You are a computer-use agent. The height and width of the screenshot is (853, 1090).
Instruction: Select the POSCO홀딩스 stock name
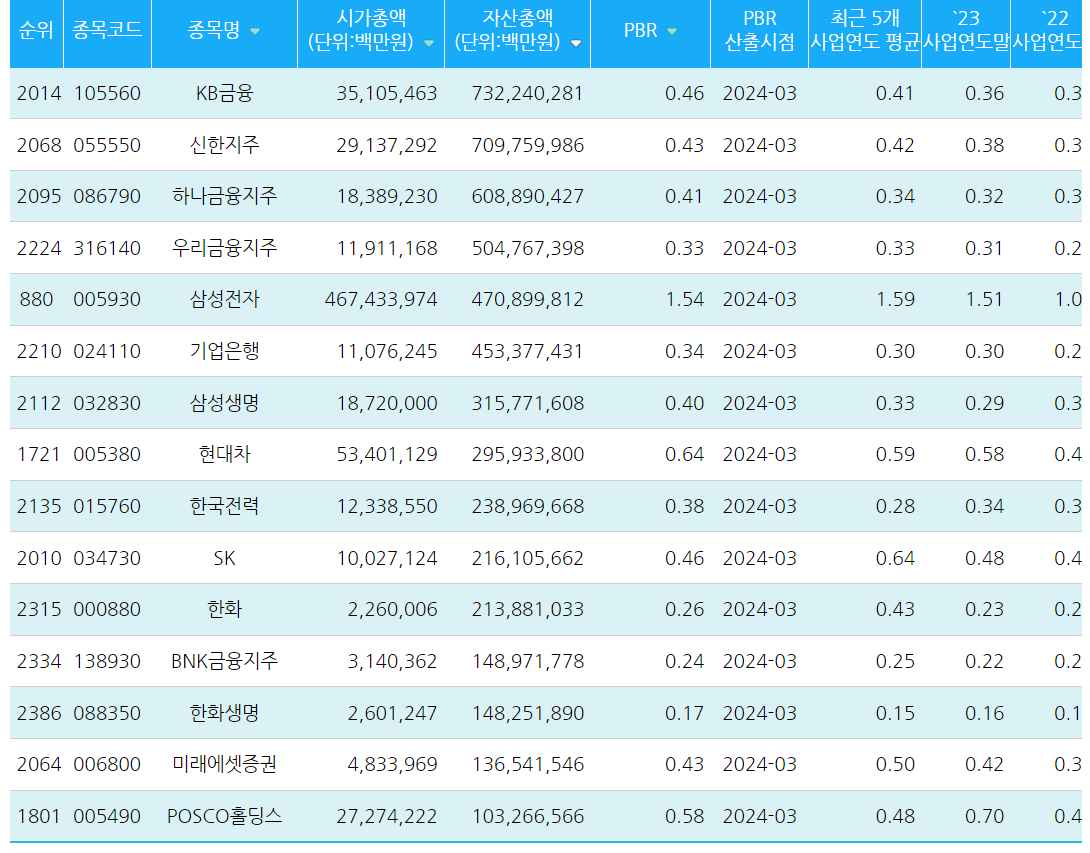pyautogui.click(x=225, y=816)
